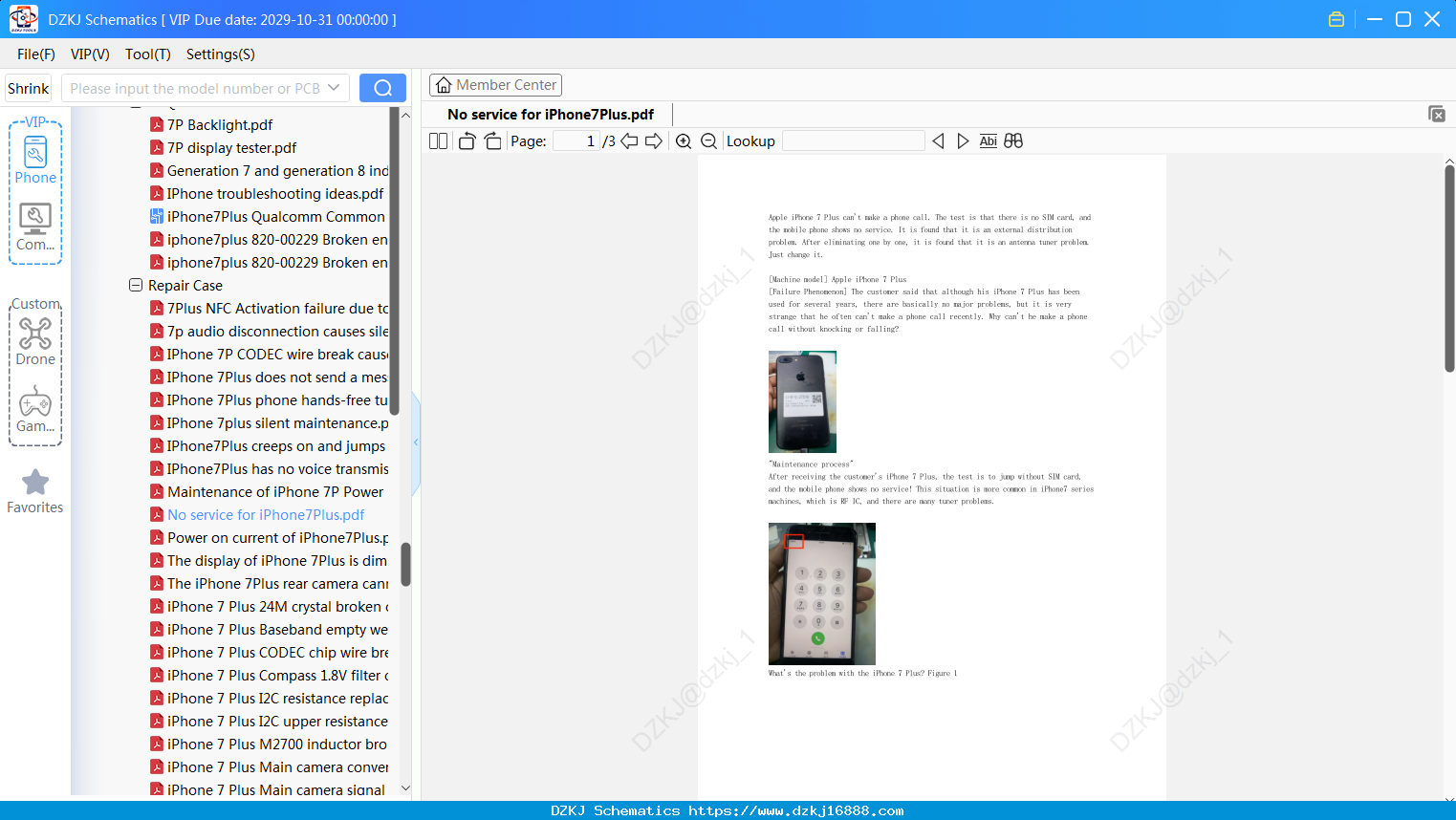
Task: Go to the next PDF page
Action: point(654,141)
